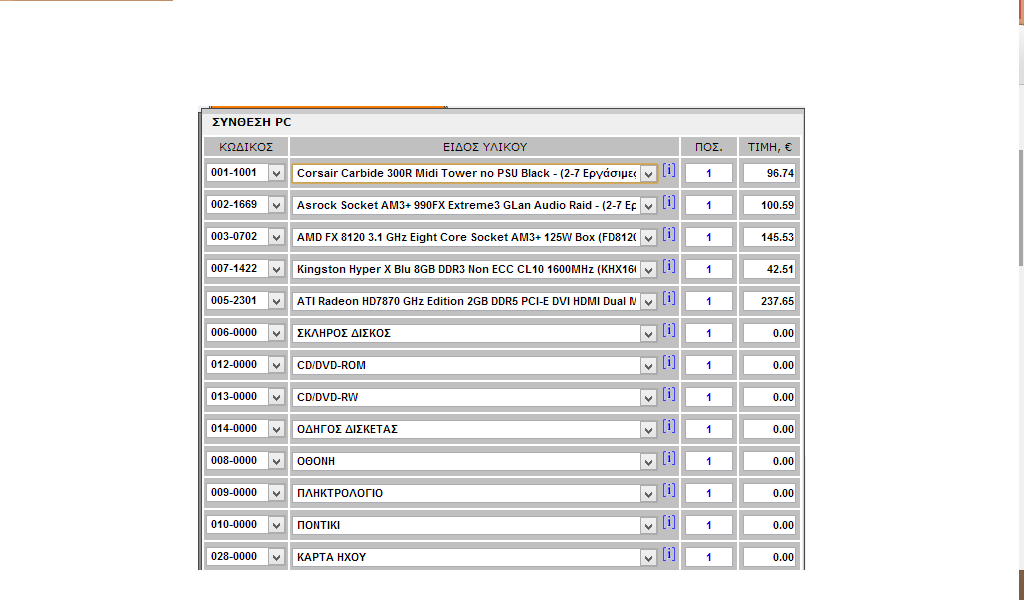Click quantity field in ΣΚΛΗΡΟΣ ΔΙΣΚΟΣ row
The width and height of the screenshot is (1024, 600).
[709, 333]
